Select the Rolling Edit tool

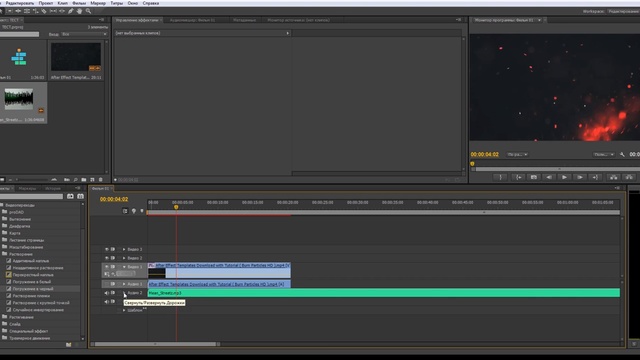point(27,11)
